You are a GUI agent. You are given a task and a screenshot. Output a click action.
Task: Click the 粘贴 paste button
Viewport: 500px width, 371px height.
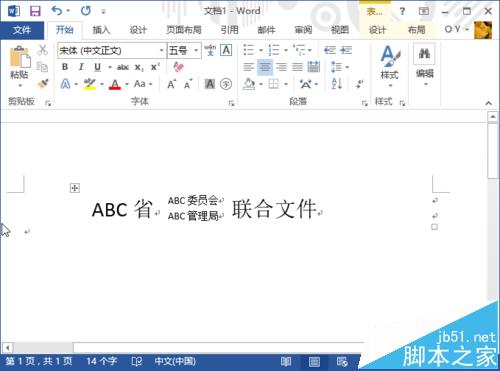tap(19, 66)
